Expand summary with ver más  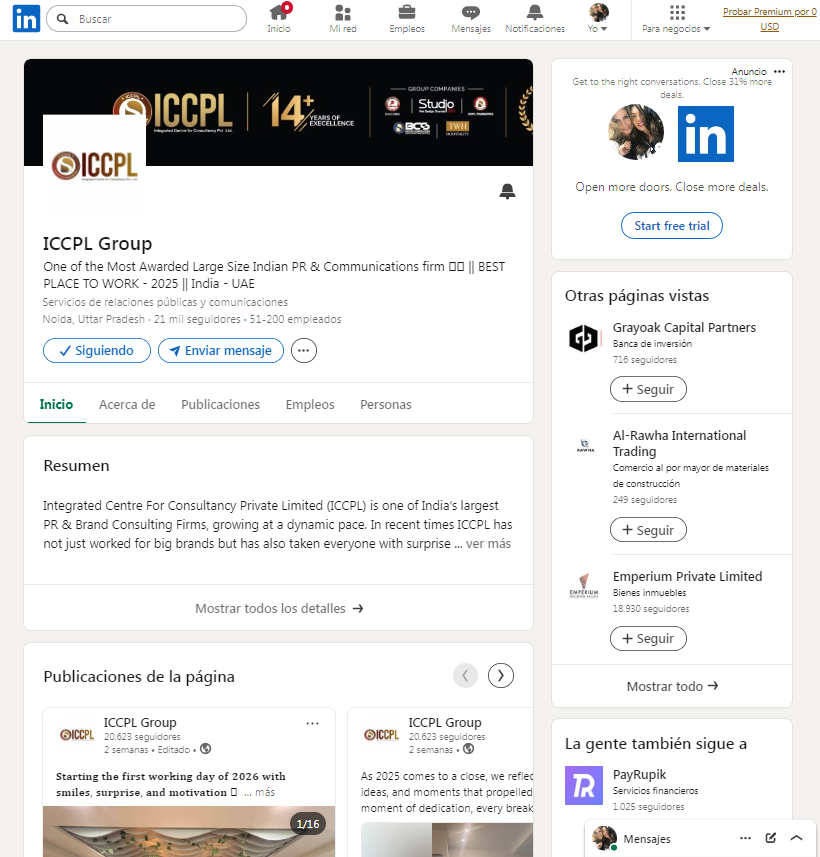point(488,544)
